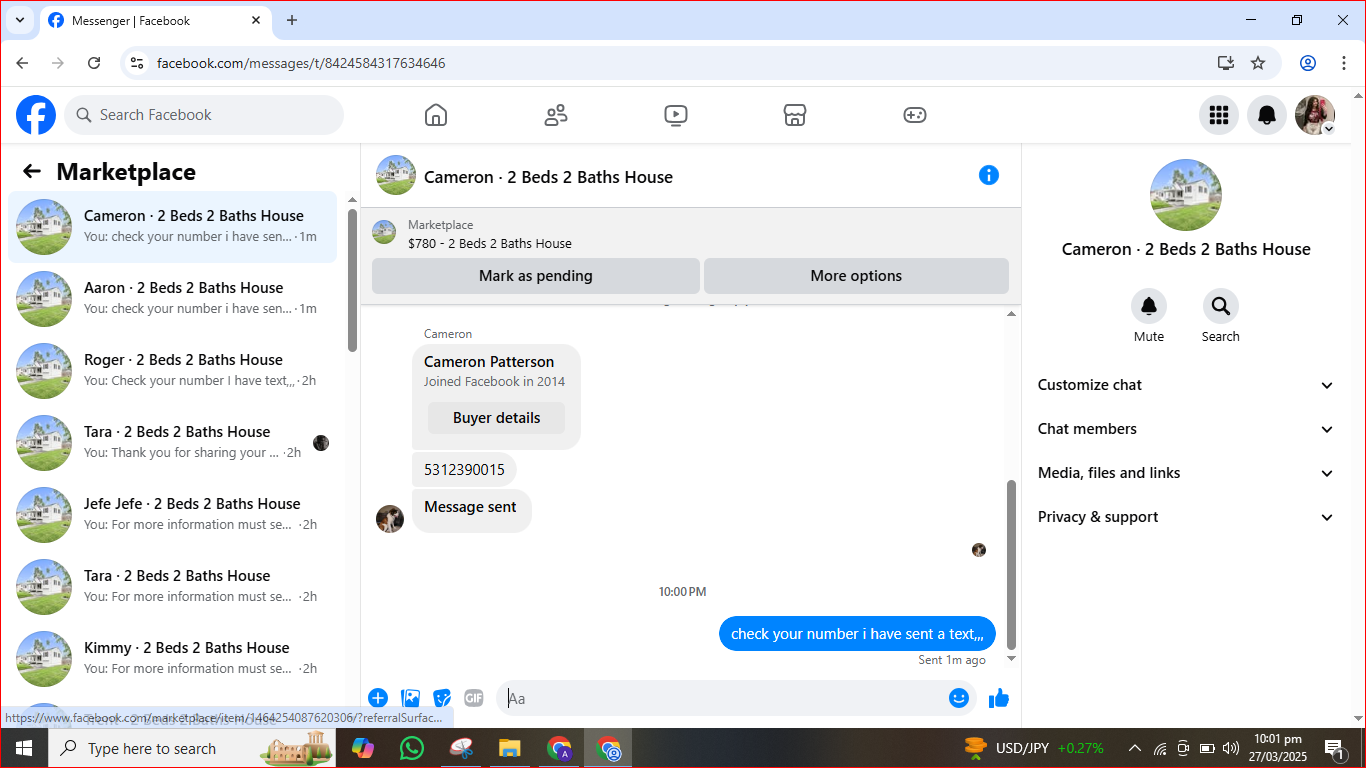Click the listing thumbnail in right panel

(x=1186, y=195)
